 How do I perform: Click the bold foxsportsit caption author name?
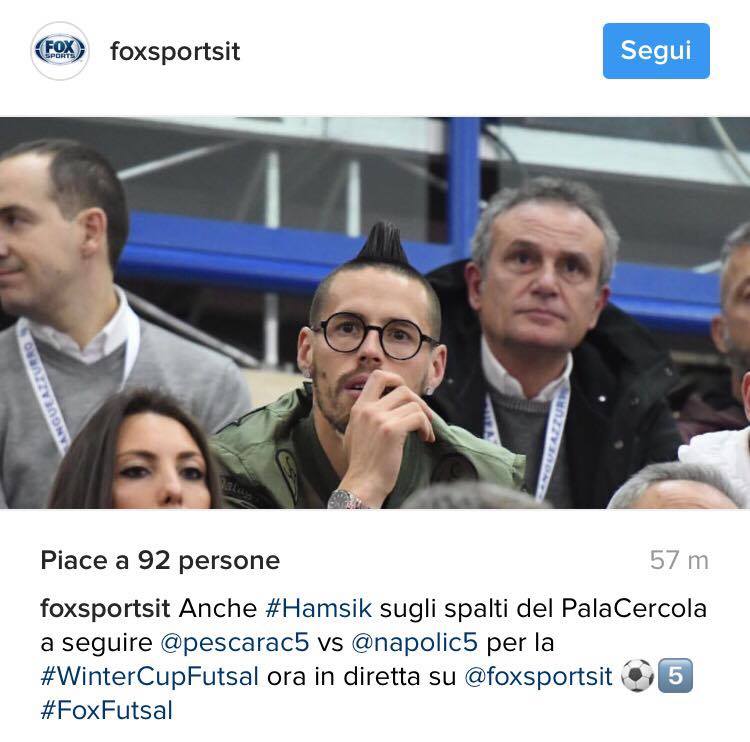tap(105, 609)
